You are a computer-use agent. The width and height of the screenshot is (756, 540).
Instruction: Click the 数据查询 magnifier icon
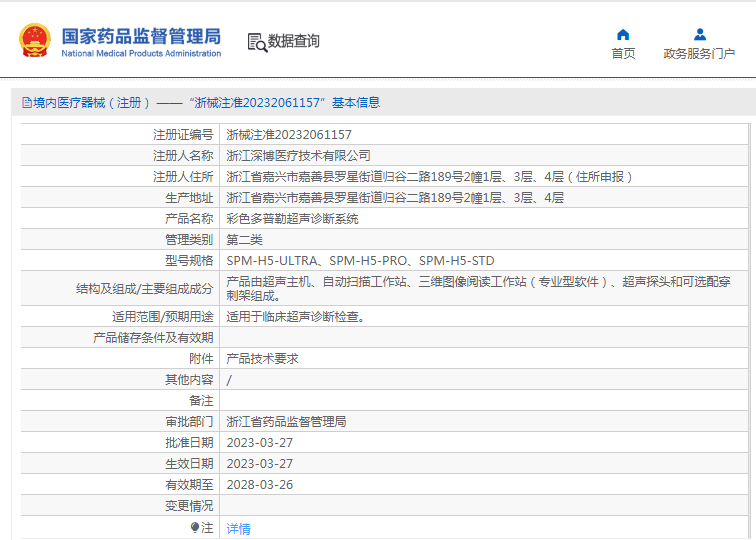256,42
